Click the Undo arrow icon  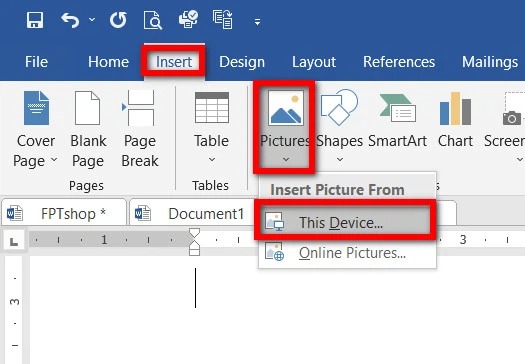coord(70,20)
